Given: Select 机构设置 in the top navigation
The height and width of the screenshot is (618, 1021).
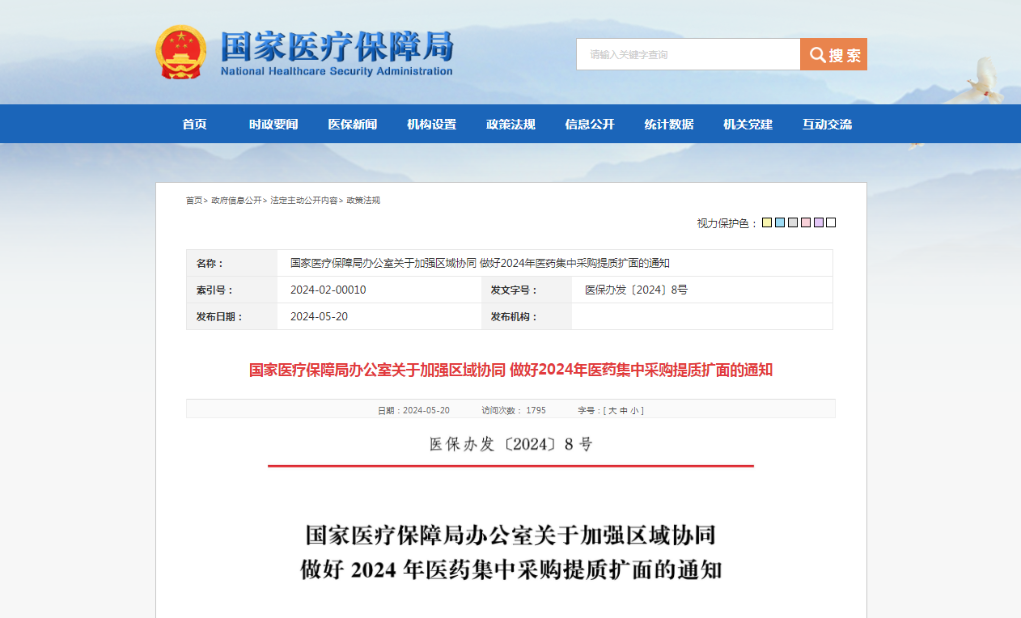Looking at the screenshot, I should coord(431,125).
